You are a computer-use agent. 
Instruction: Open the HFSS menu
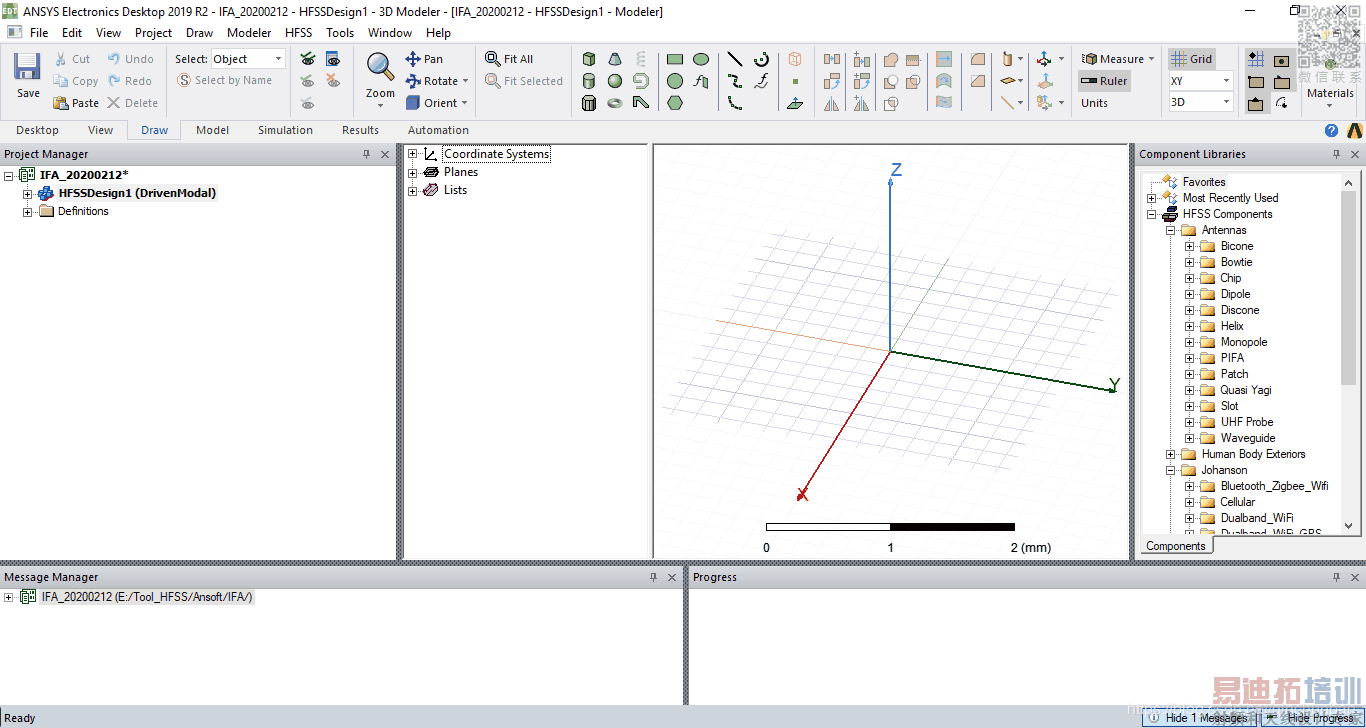click(299, 32)
